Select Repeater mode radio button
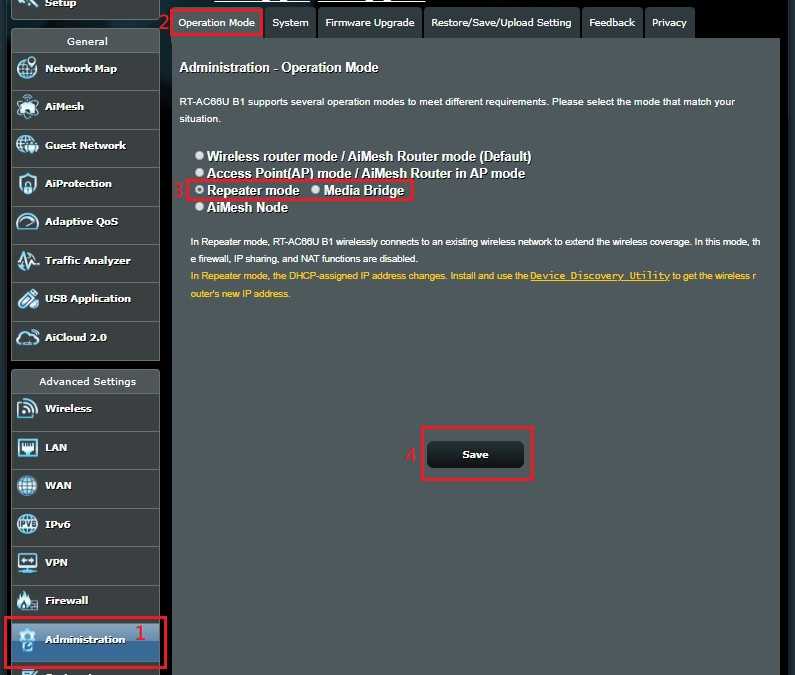 pyautogui.click(x=199, y=190)
